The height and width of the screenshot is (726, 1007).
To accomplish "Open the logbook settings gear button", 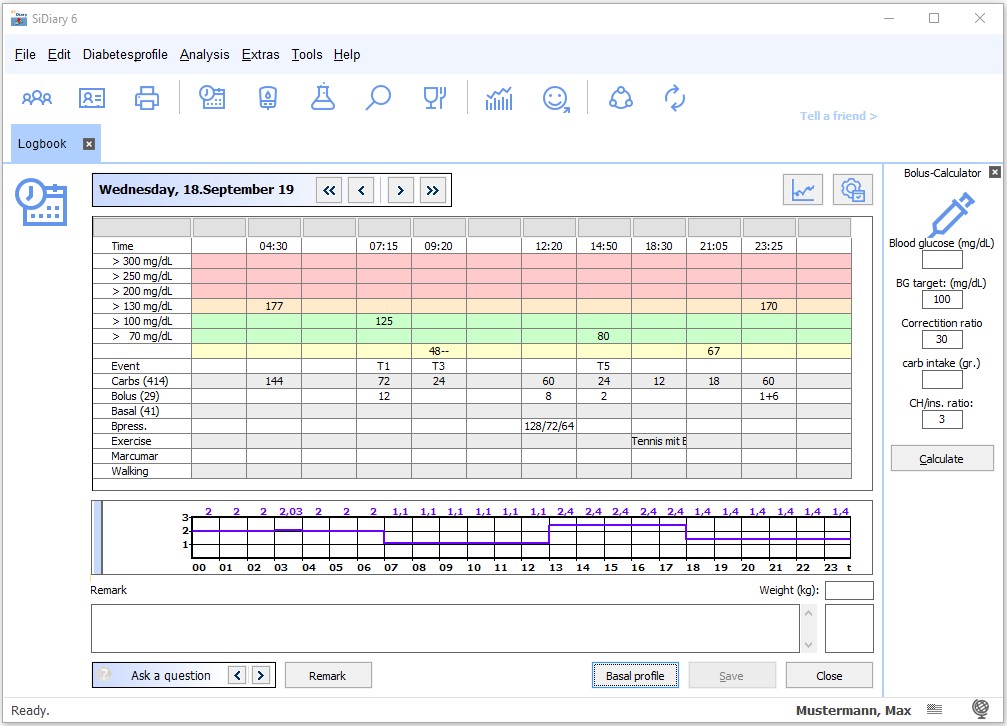I will click(x=853, y=190).
